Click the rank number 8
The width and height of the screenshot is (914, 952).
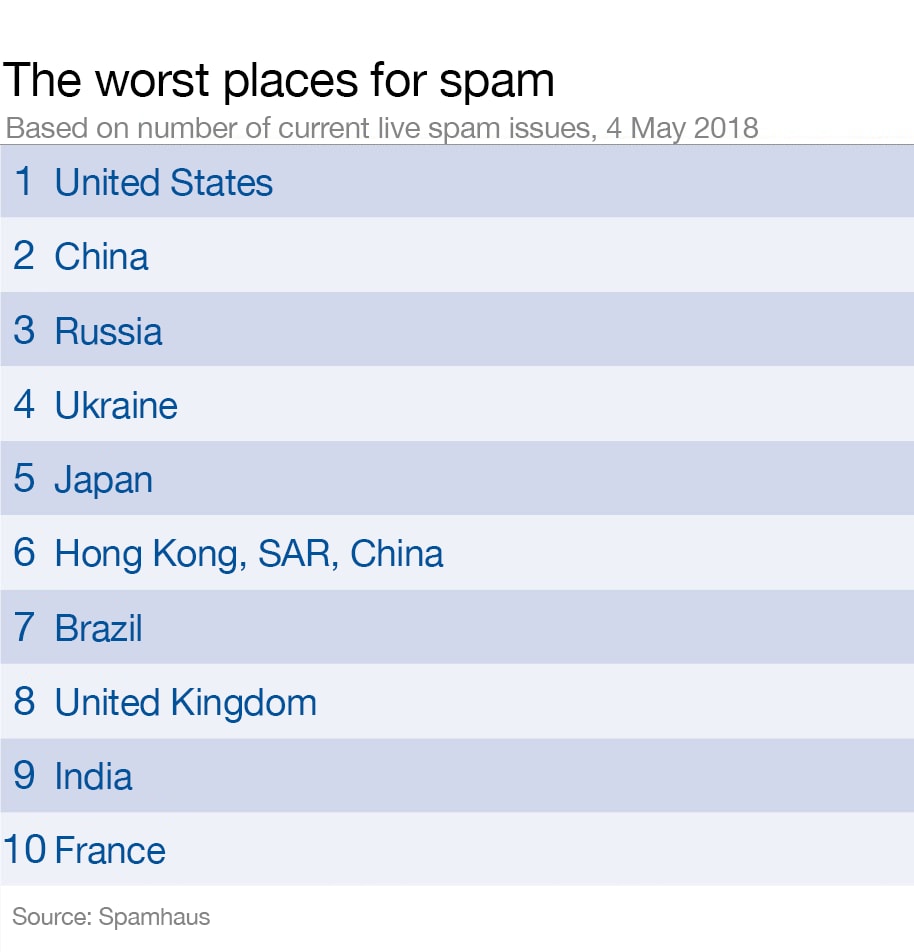pos(24,701)
